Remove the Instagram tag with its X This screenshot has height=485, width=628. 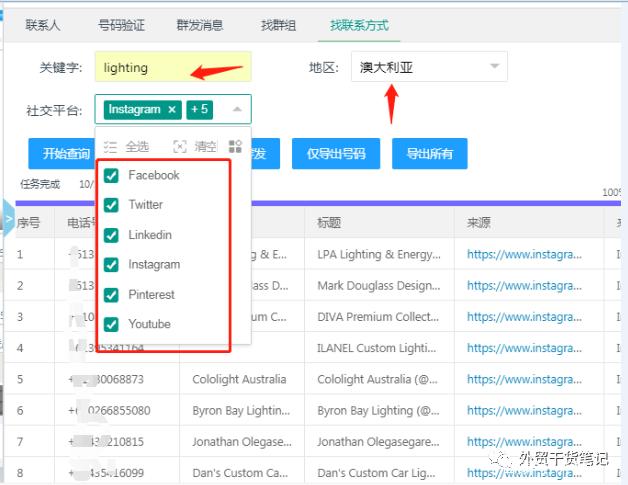pyautogui.click(x=172, y=109)
